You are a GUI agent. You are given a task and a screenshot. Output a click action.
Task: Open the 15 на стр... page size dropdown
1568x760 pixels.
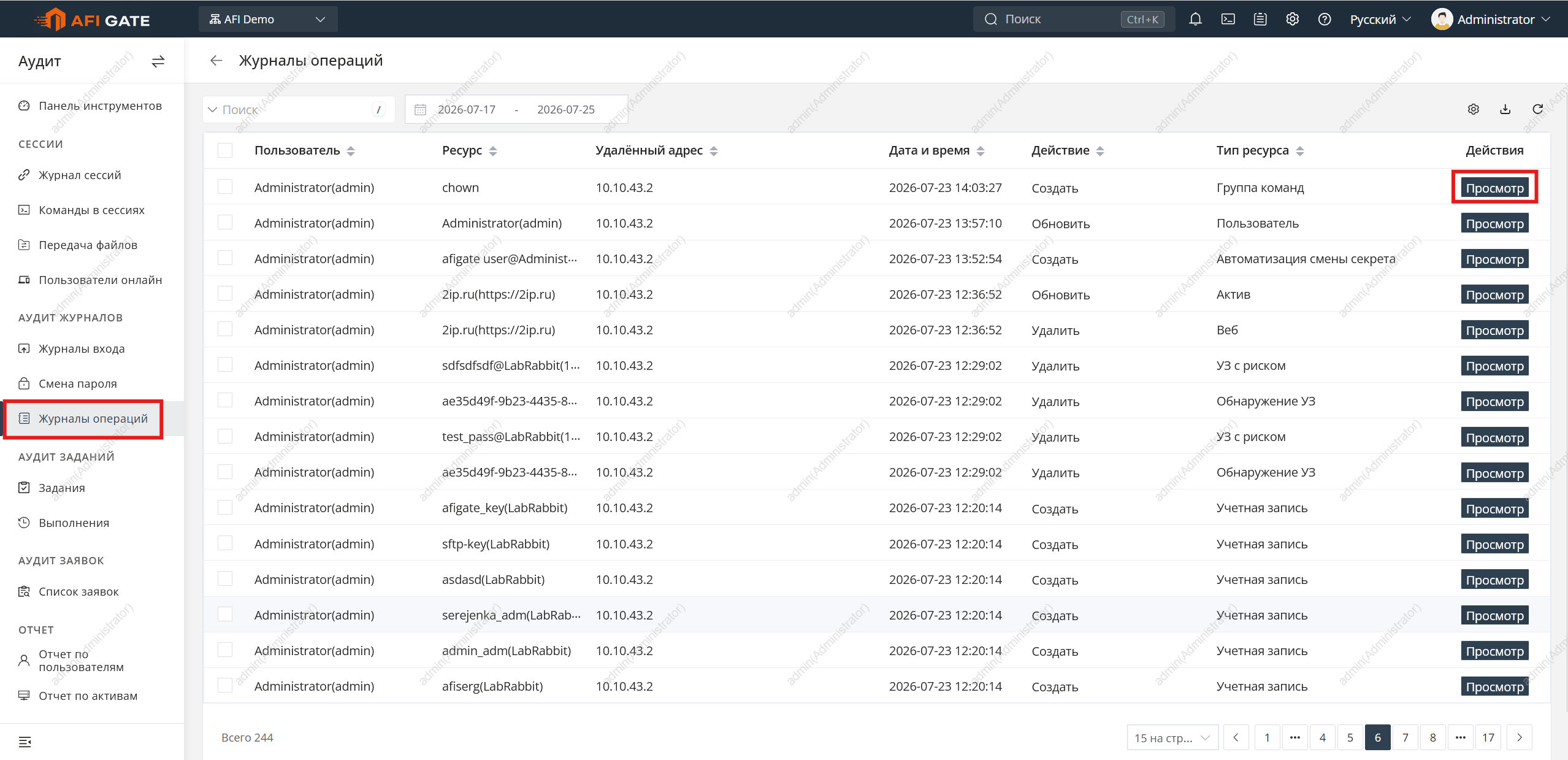(x=1172, y=737)
